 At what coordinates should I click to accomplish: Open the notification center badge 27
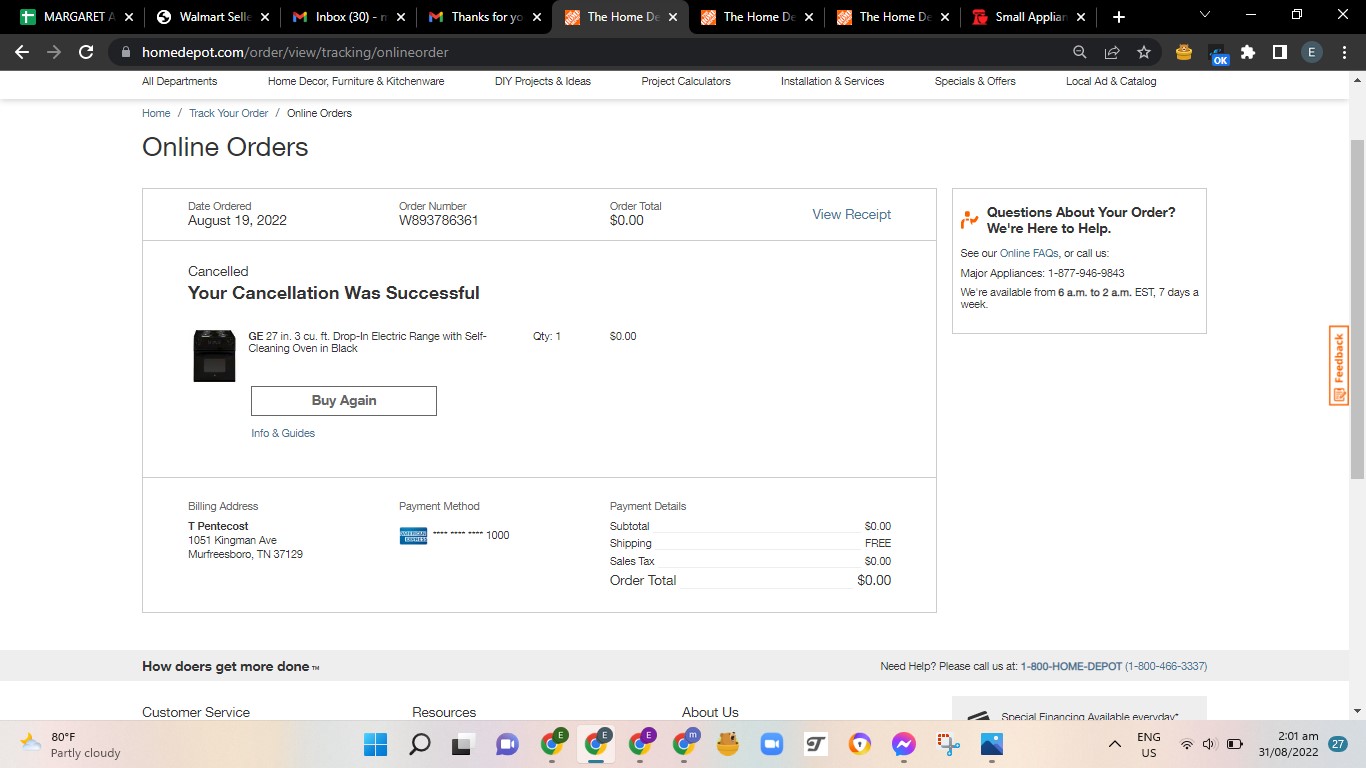(x=1337, y=744)
